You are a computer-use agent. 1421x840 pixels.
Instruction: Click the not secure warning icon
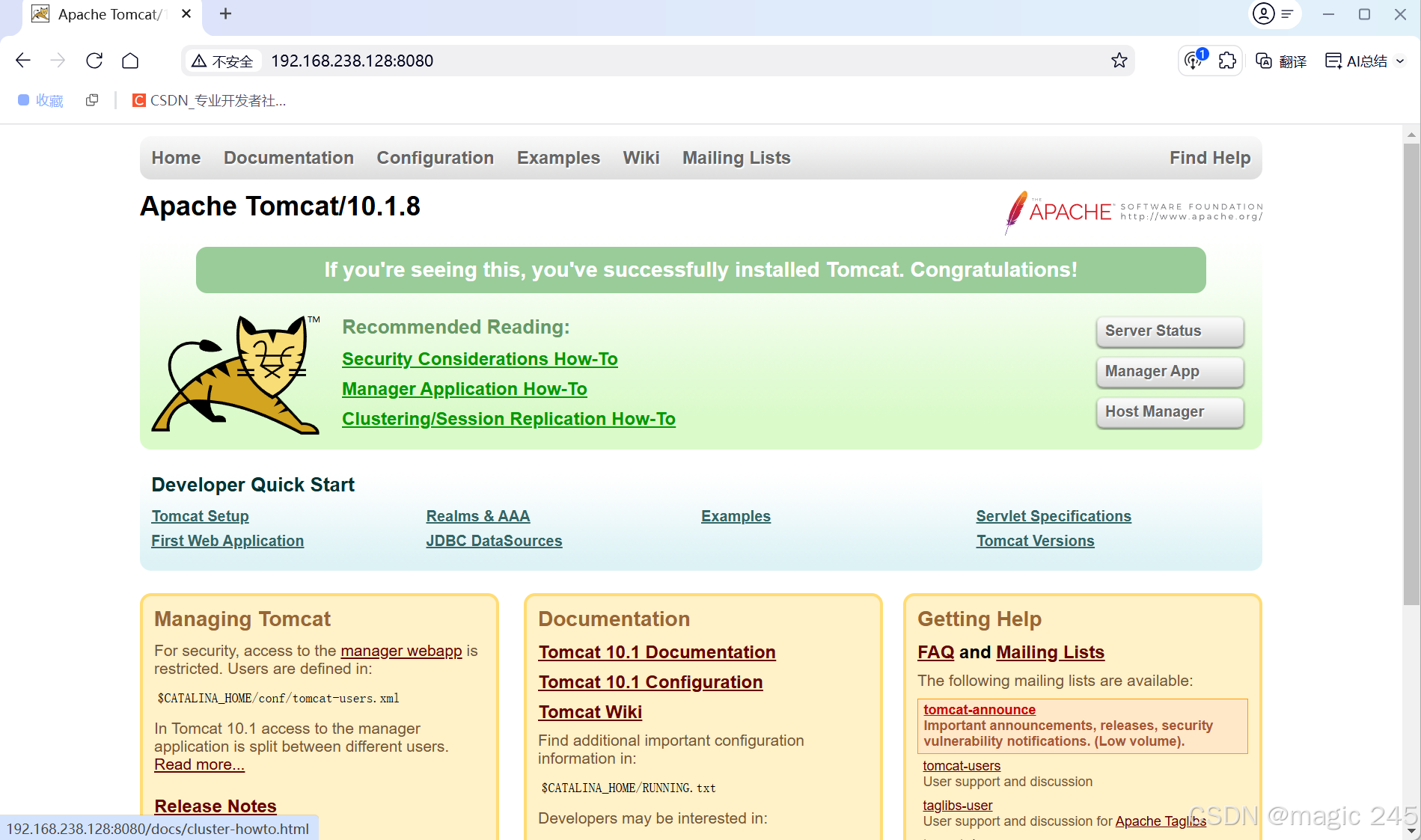(199, 61)
